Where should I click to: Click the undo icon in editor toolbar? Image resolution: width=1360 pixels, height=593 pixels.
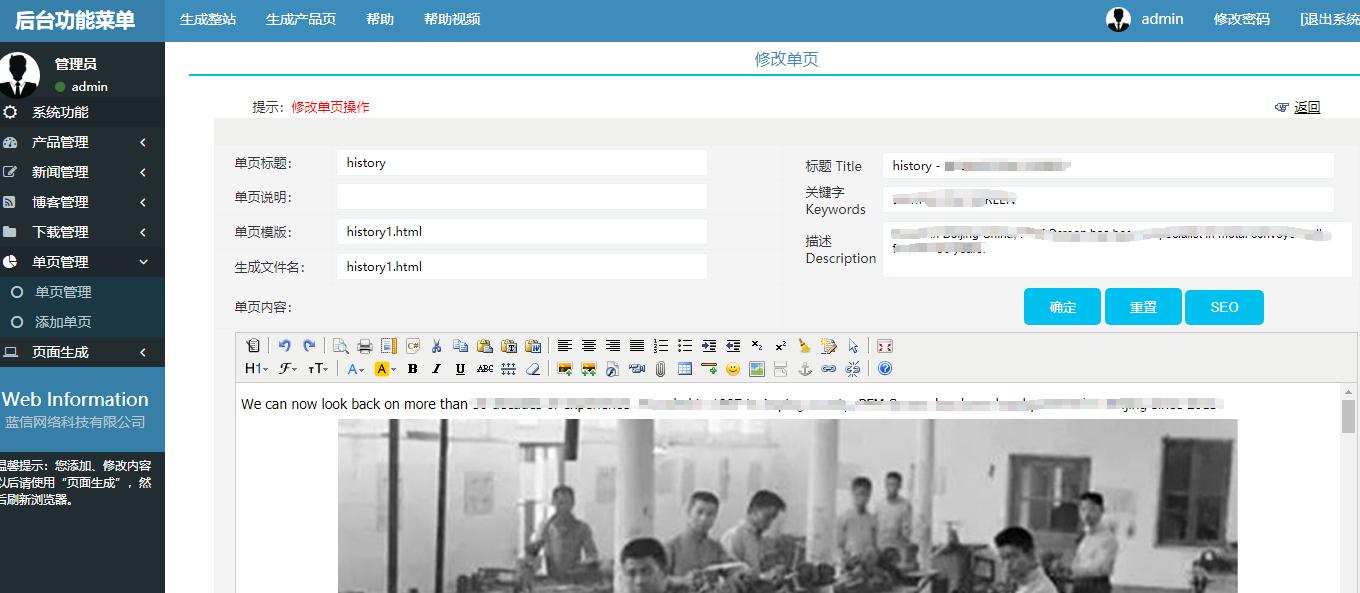click(285, 346)
